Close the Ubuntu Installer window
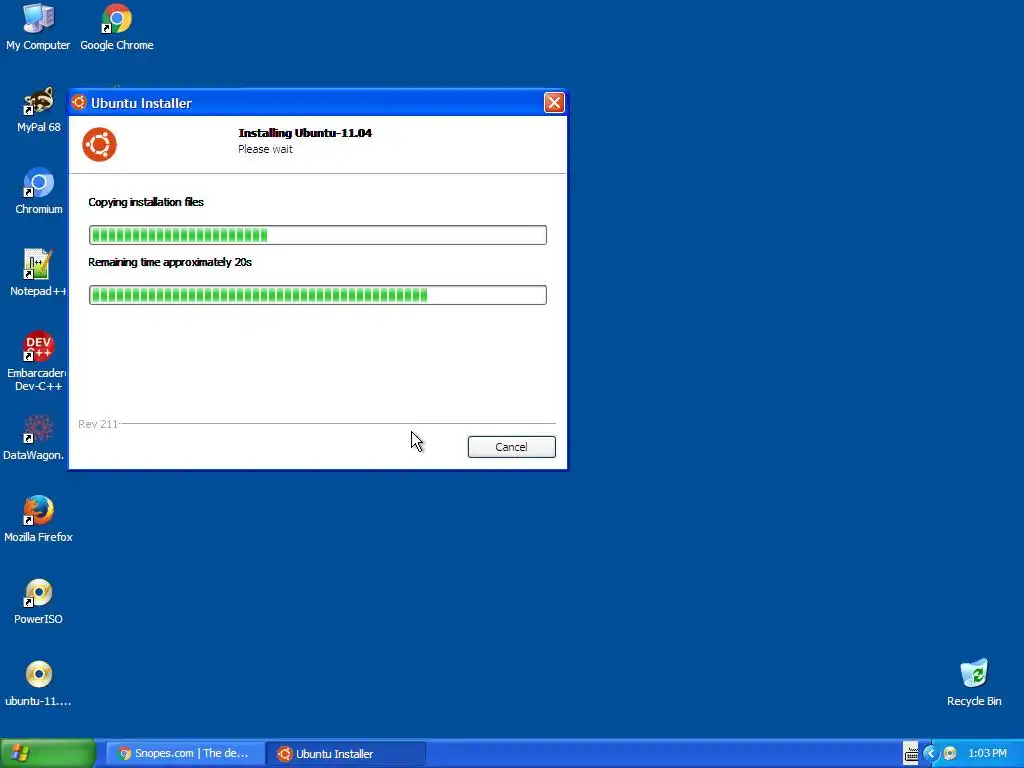The image size is (1024, 768). pos(554,103)
